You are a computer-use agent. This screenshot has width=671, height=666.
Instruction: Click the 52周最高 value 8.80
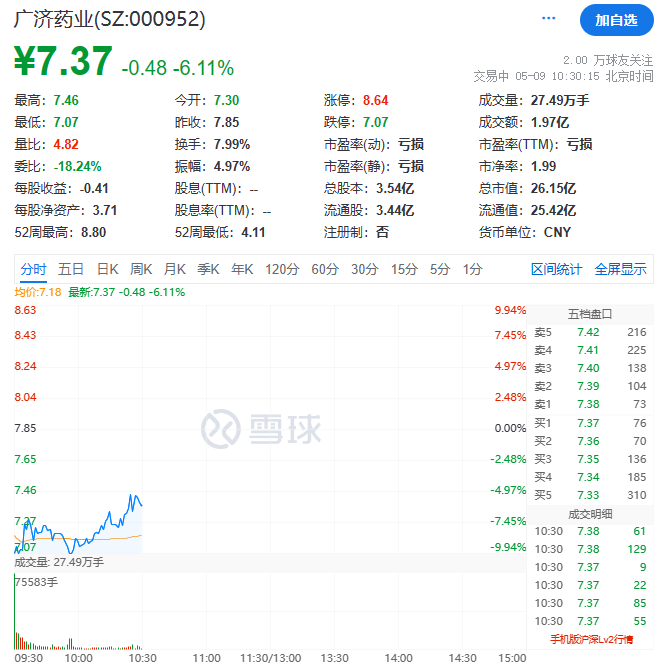94,232
